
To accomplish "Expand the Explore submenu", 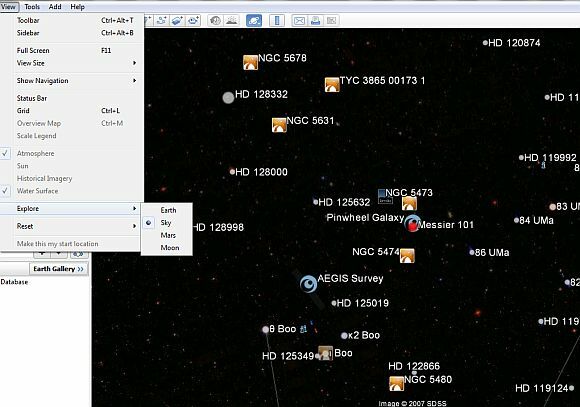I will (x=72, y=209).
